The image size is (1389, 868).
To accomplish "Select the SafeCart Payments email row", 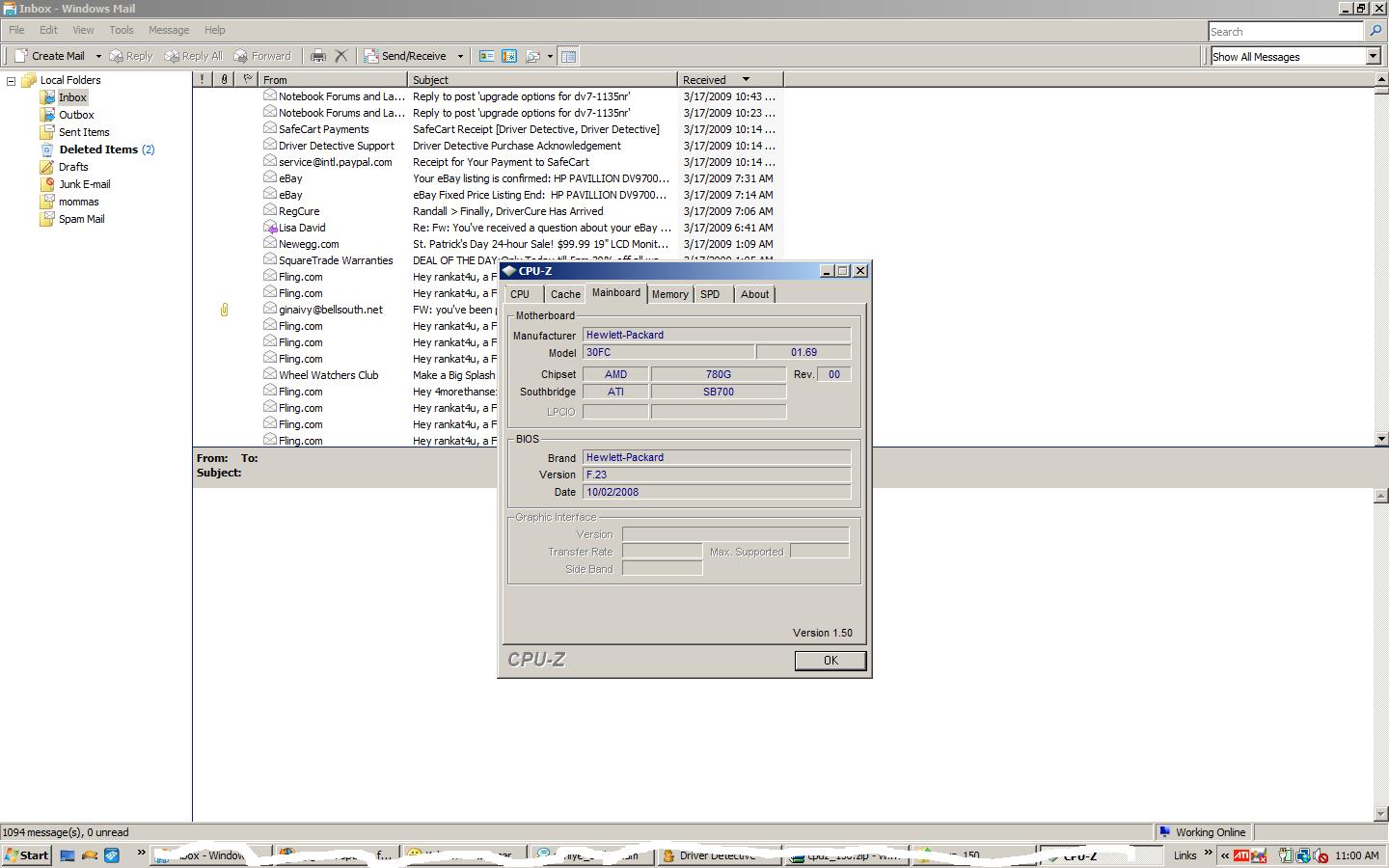I will click(x=488, y=129).
